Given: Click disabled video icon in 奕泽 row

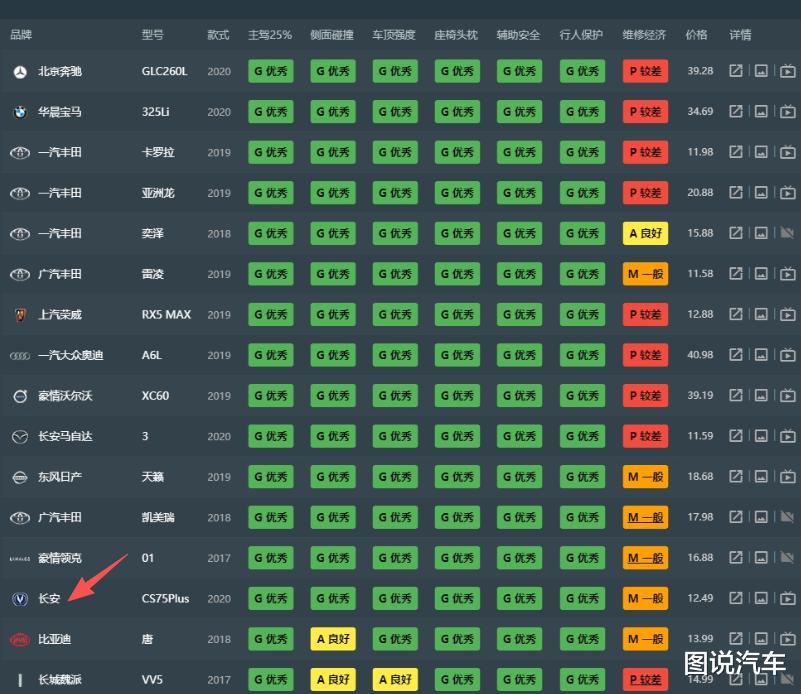Looking at the screenshot, I should 788,233.
